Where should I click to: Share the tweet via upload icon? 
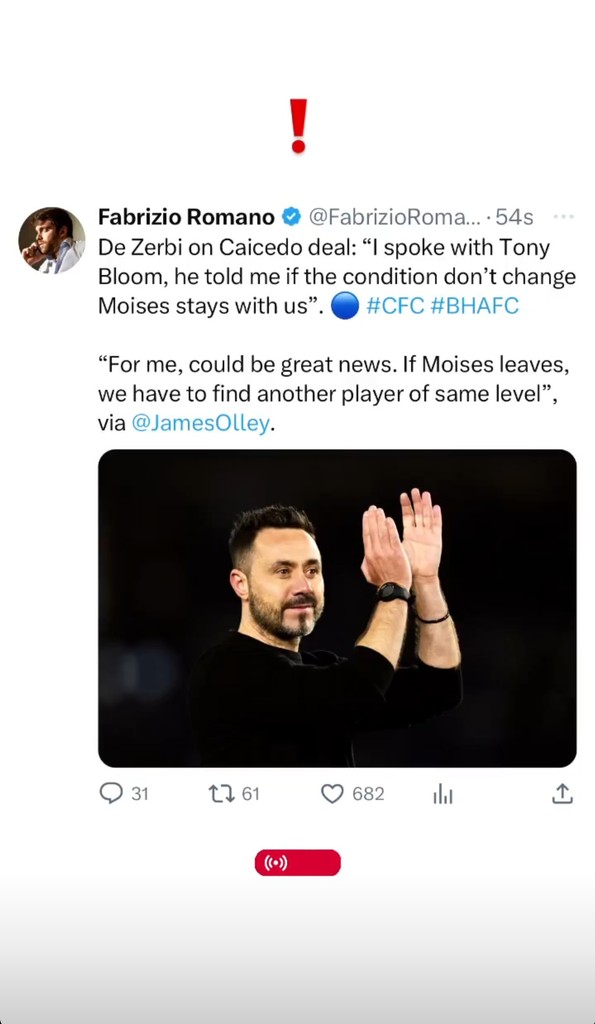click(562, 793)
